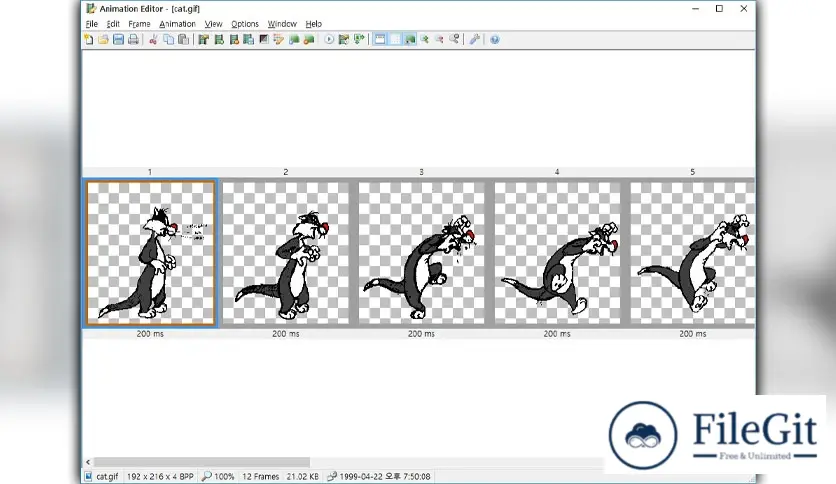Click the 192 x 216 x 4 BPP status entry
Screen dimensions: 836x484
click(x=160, y=477)
